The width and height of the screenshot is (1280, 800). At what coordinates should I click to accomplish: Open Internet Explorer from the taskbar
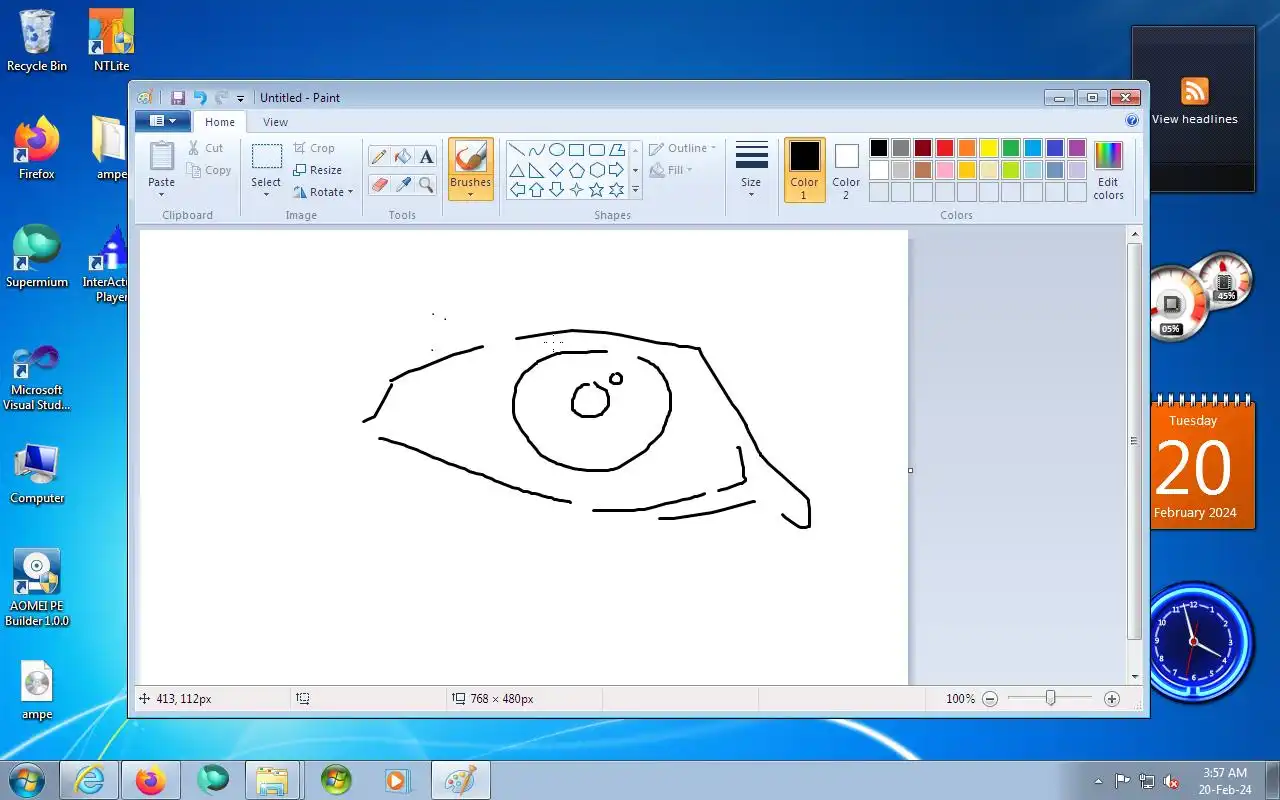(x=89, y=780)
